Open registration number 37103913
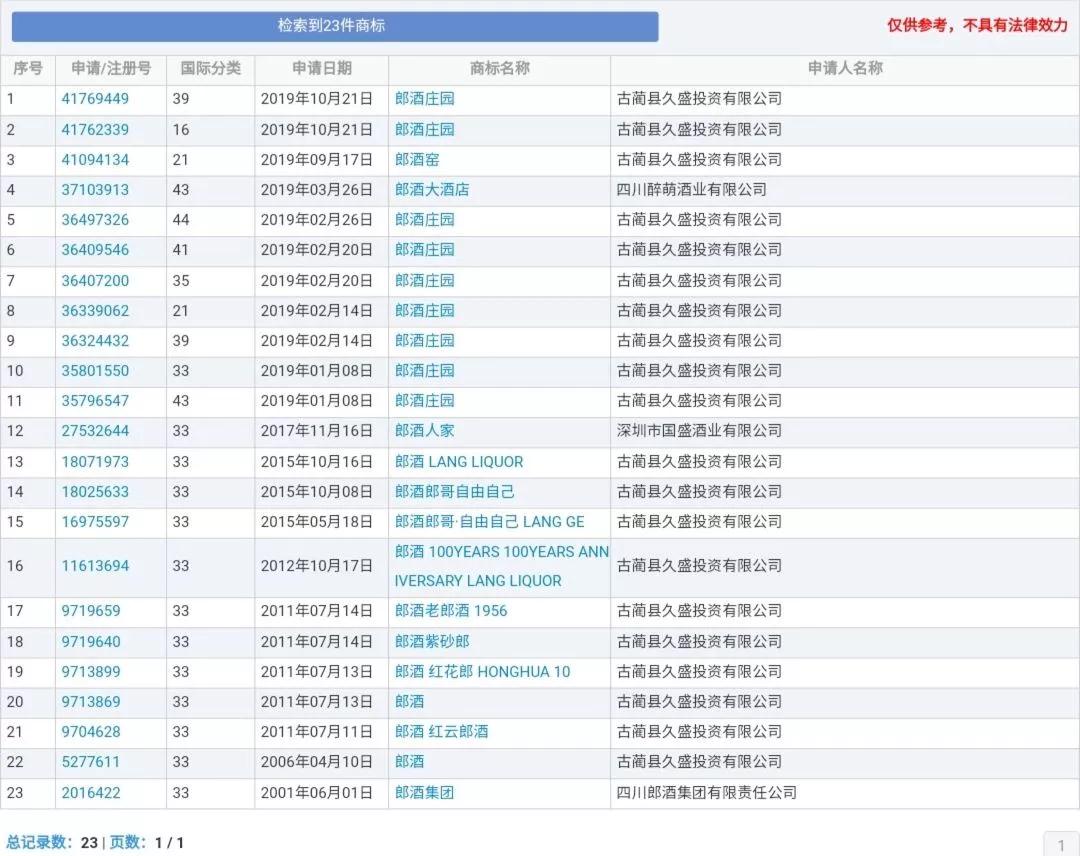1080x856 pixels. (x=95, y=189)
